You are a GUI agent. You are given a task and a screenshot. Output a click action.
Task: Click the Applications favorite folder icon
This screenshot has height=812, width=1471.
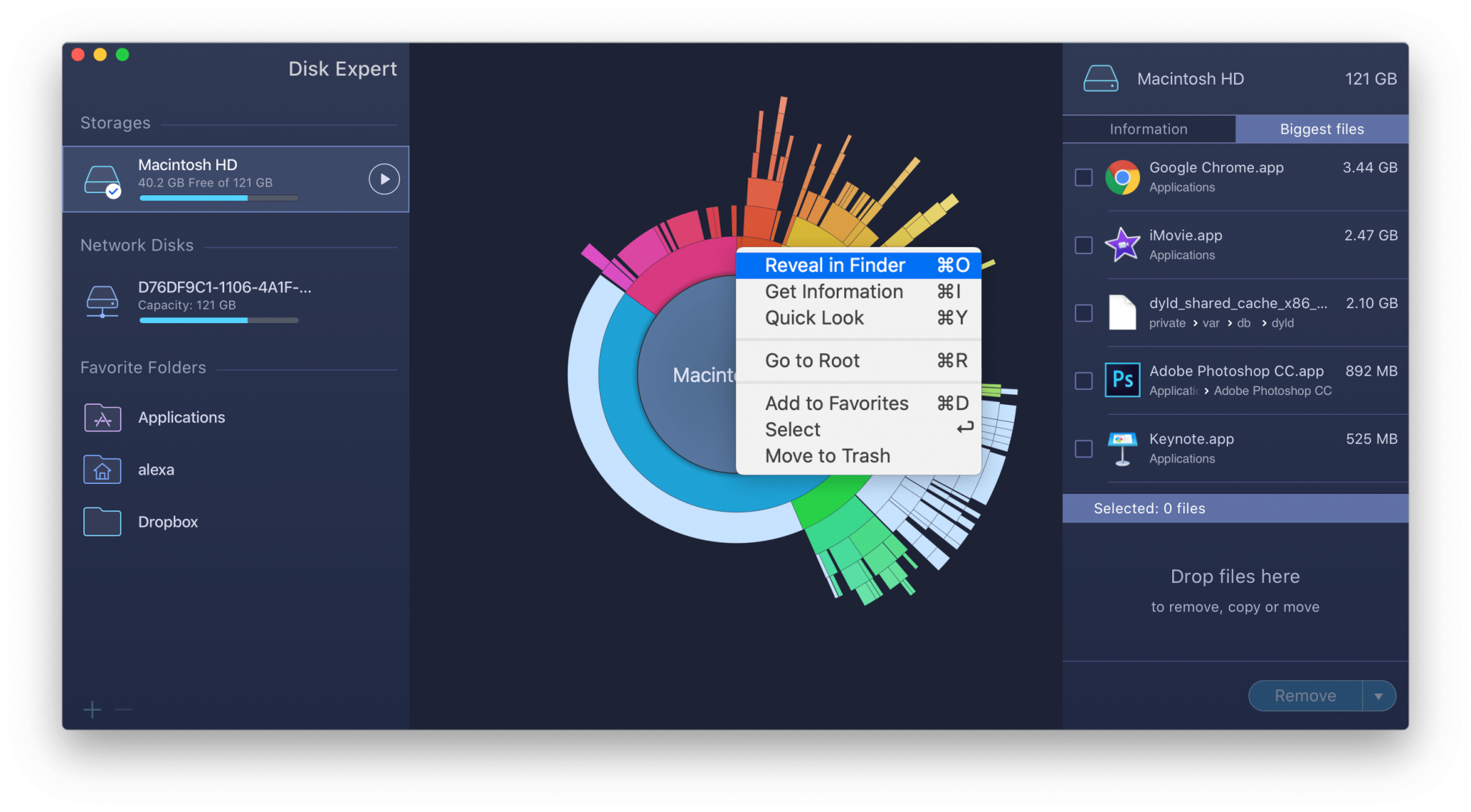[x=102, y=417]
